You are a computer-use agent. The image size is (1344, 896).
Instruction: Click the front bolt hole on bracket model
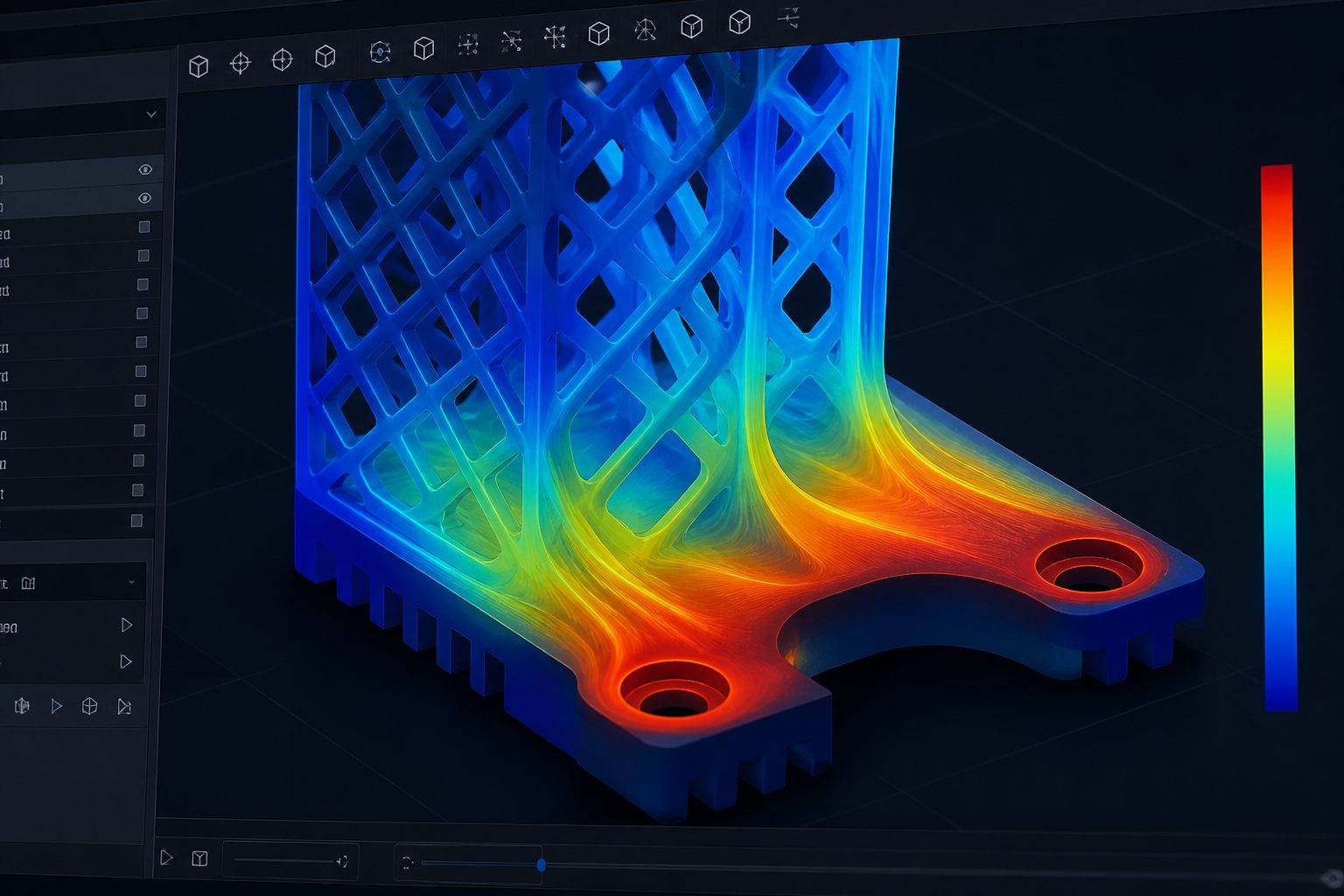(x=675, y=690)
